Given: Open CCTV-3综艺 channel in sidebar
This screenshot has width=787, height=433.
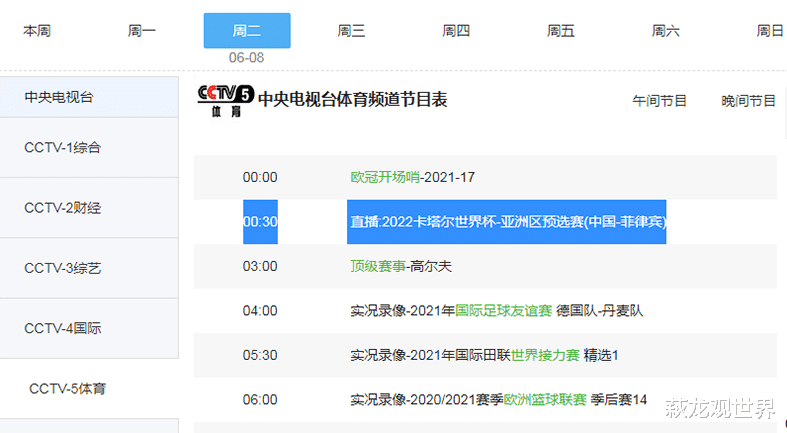Looking at the screenshot, I should pyautogui.click(x=89, y=268).
